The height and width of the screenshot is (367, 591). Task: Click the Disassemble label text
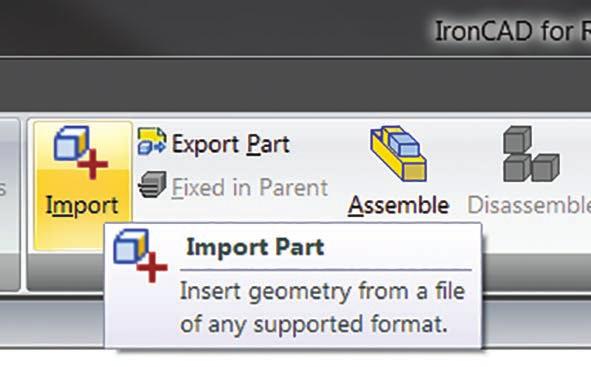coord(529,205)
